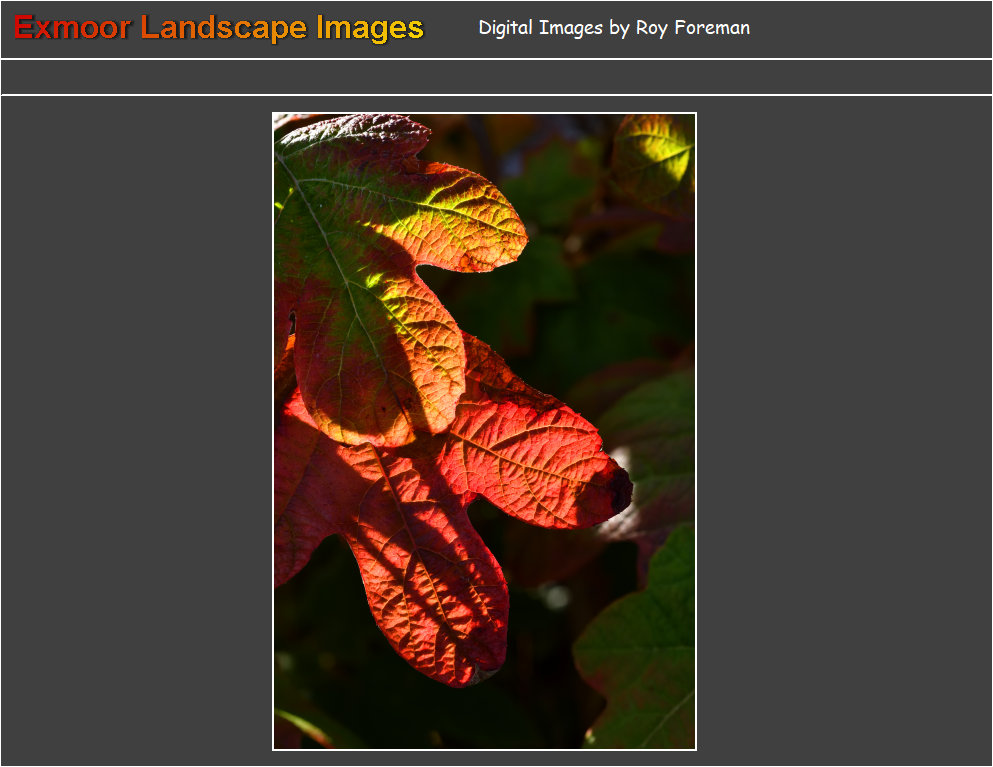Click the words 'Digital Images' in the subtitle
Viewport: 993px width, 767px height.
click(x=540, y=28)
